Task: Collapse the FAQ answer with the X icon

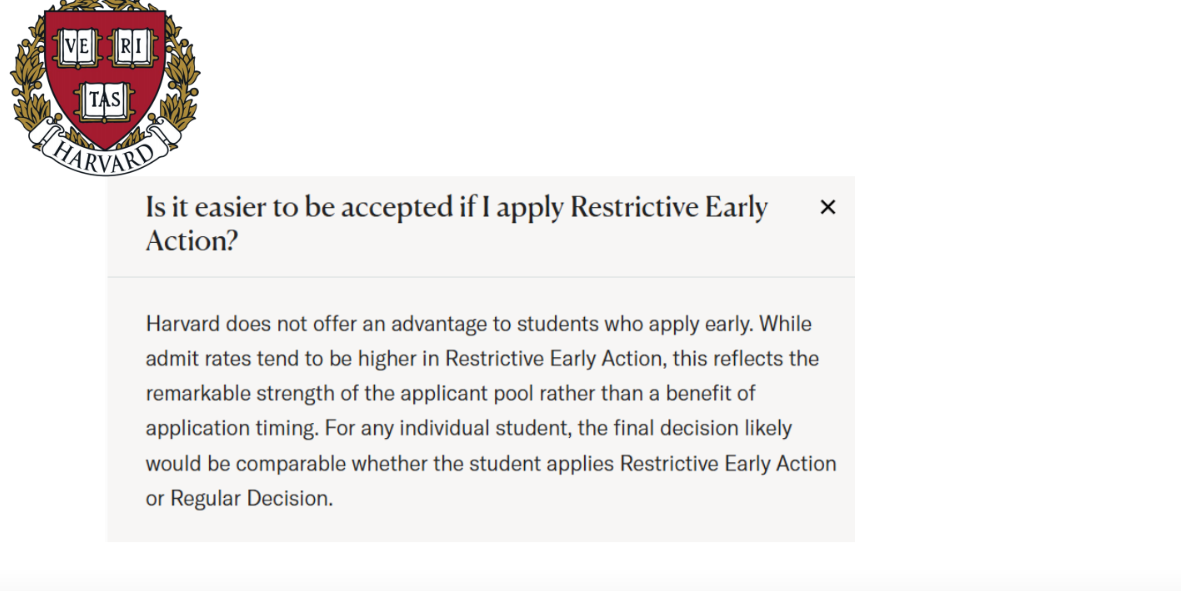Action: (827, 207)
